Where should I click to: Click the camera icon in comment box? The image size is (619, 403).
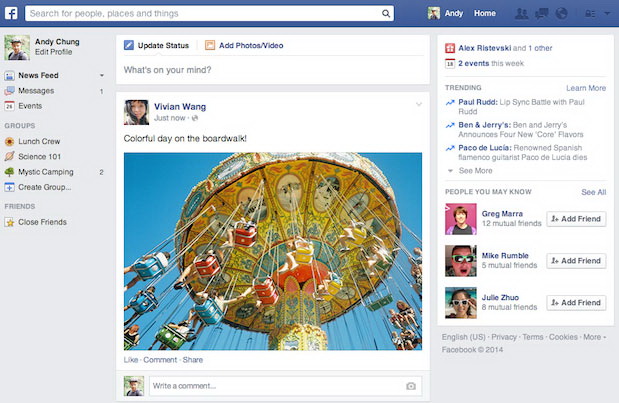coord(410,386)
